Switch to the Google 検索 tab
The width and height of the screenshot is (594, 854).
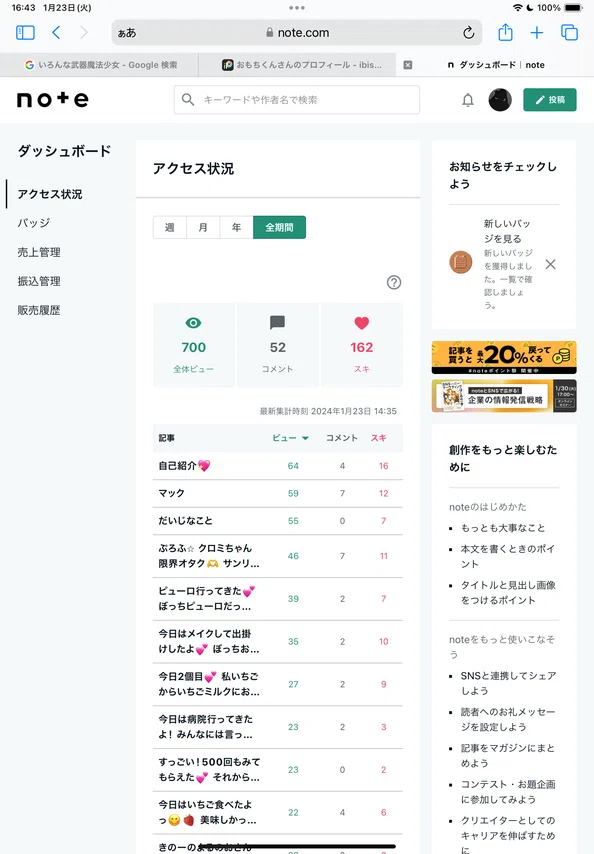pyautogui.click(x=101, y=65)
